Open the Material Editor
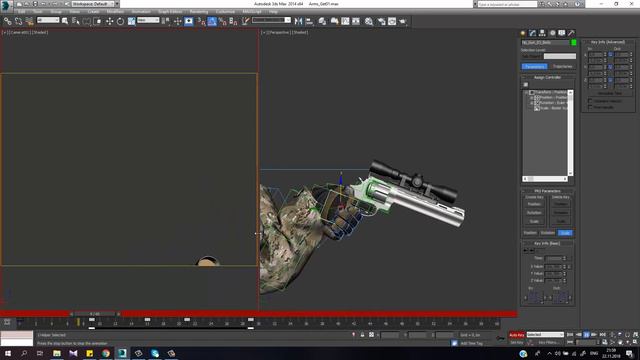 point(369,21)
